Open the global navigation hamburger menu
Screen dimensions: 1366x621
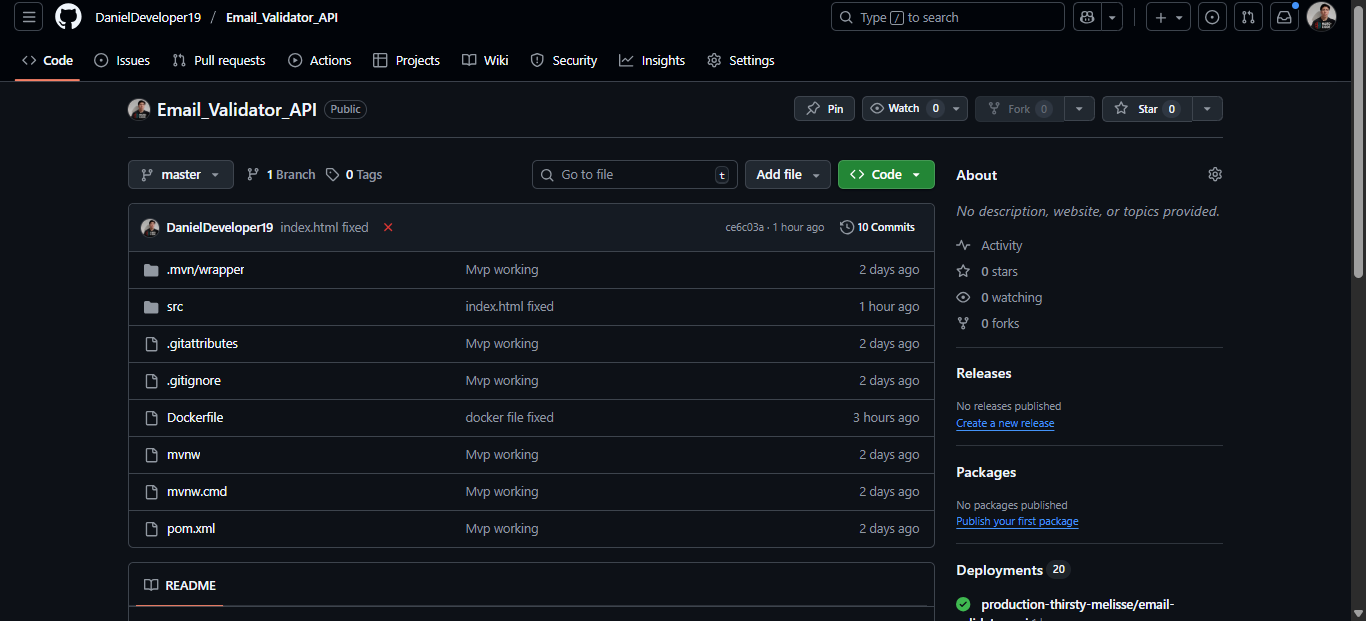tap(28, 16)
